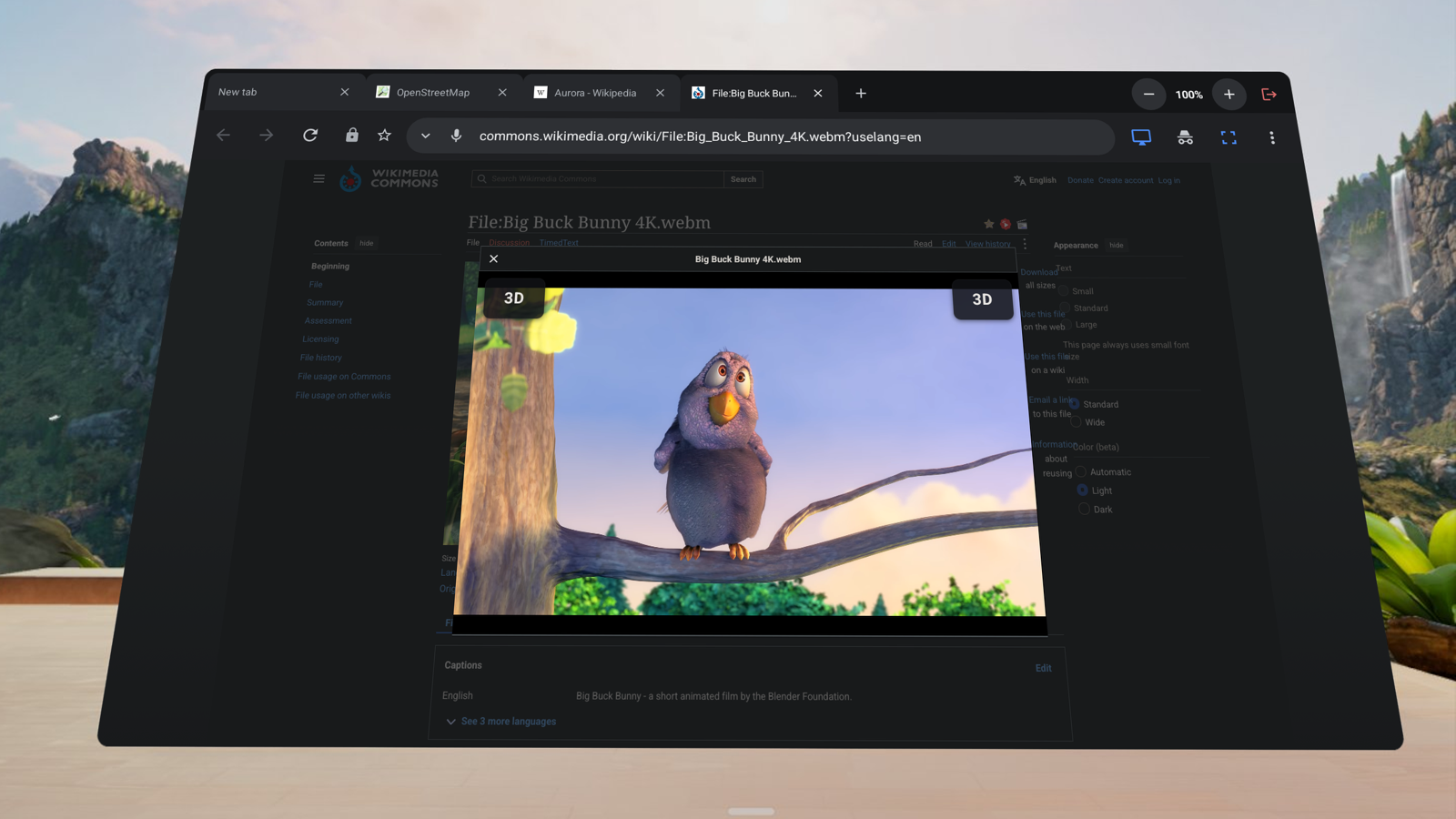Zoom in with the plus button
This screenshot has height=819, width=1456.
1229,94
